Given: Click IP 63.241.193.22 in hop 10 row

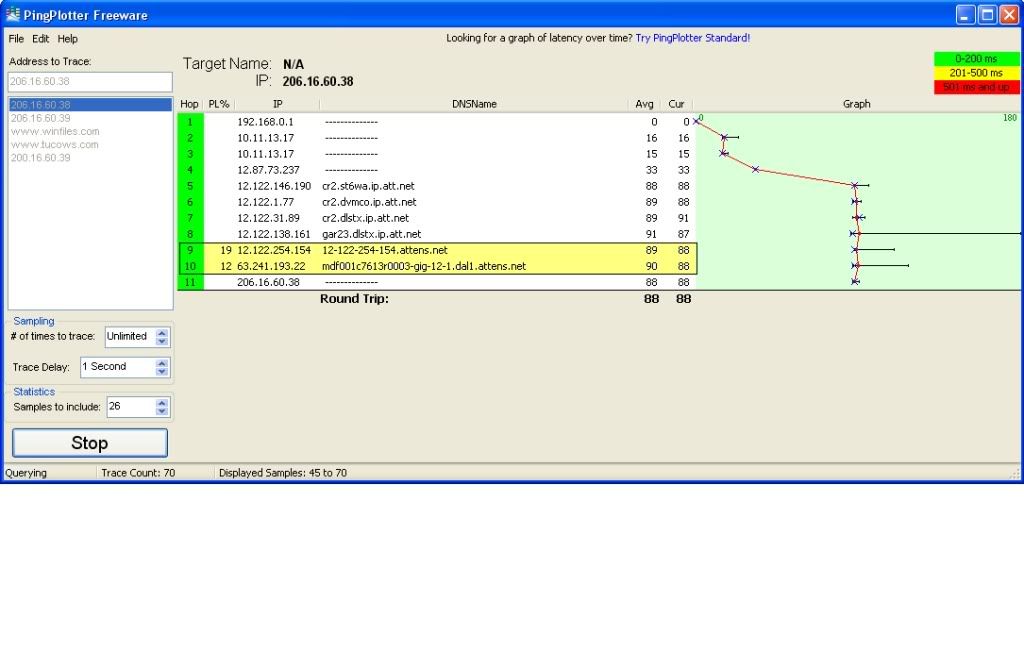Looking at the screenshot, I should [271, 267].
